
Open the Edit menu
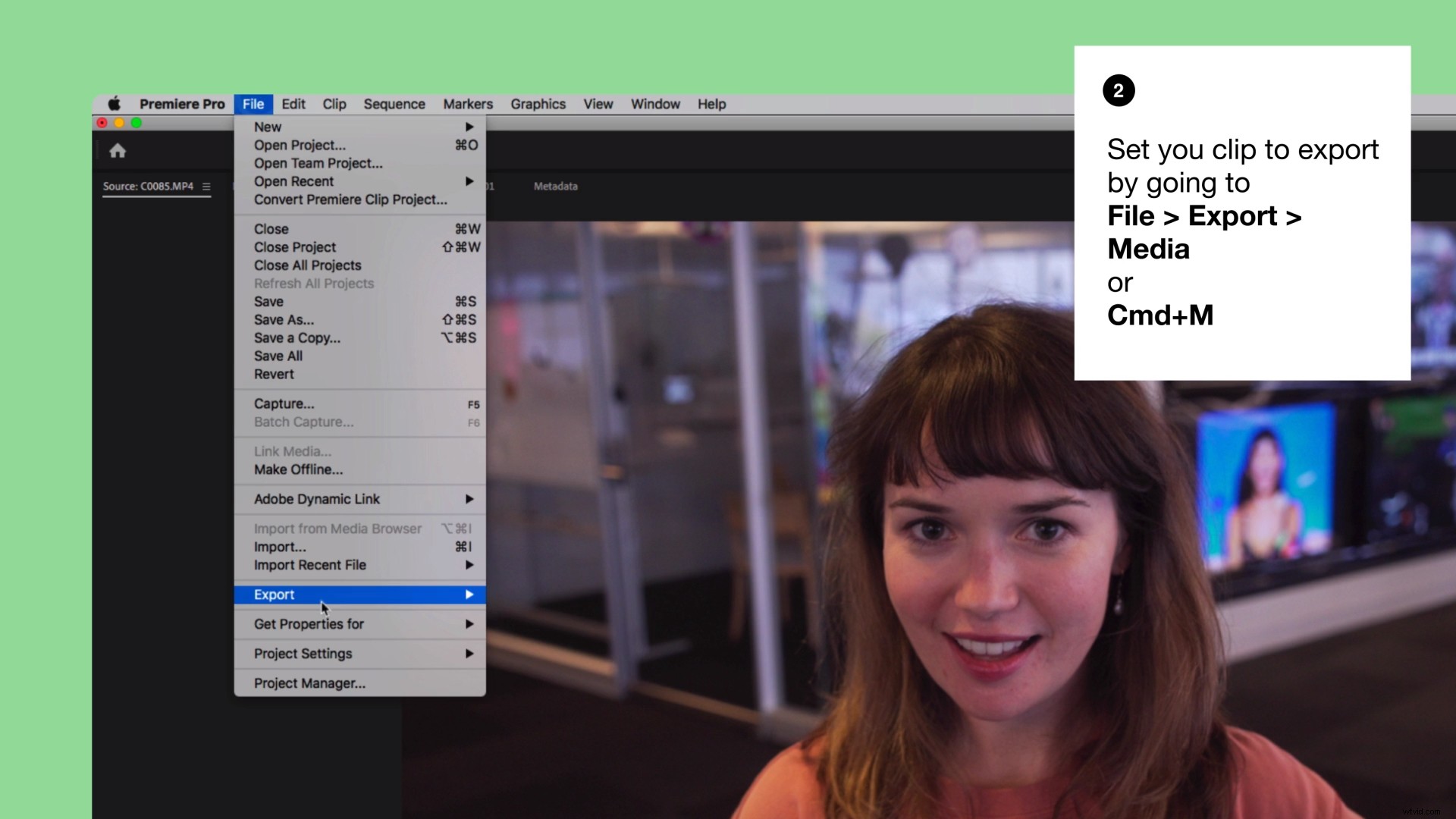pos(293,104)
